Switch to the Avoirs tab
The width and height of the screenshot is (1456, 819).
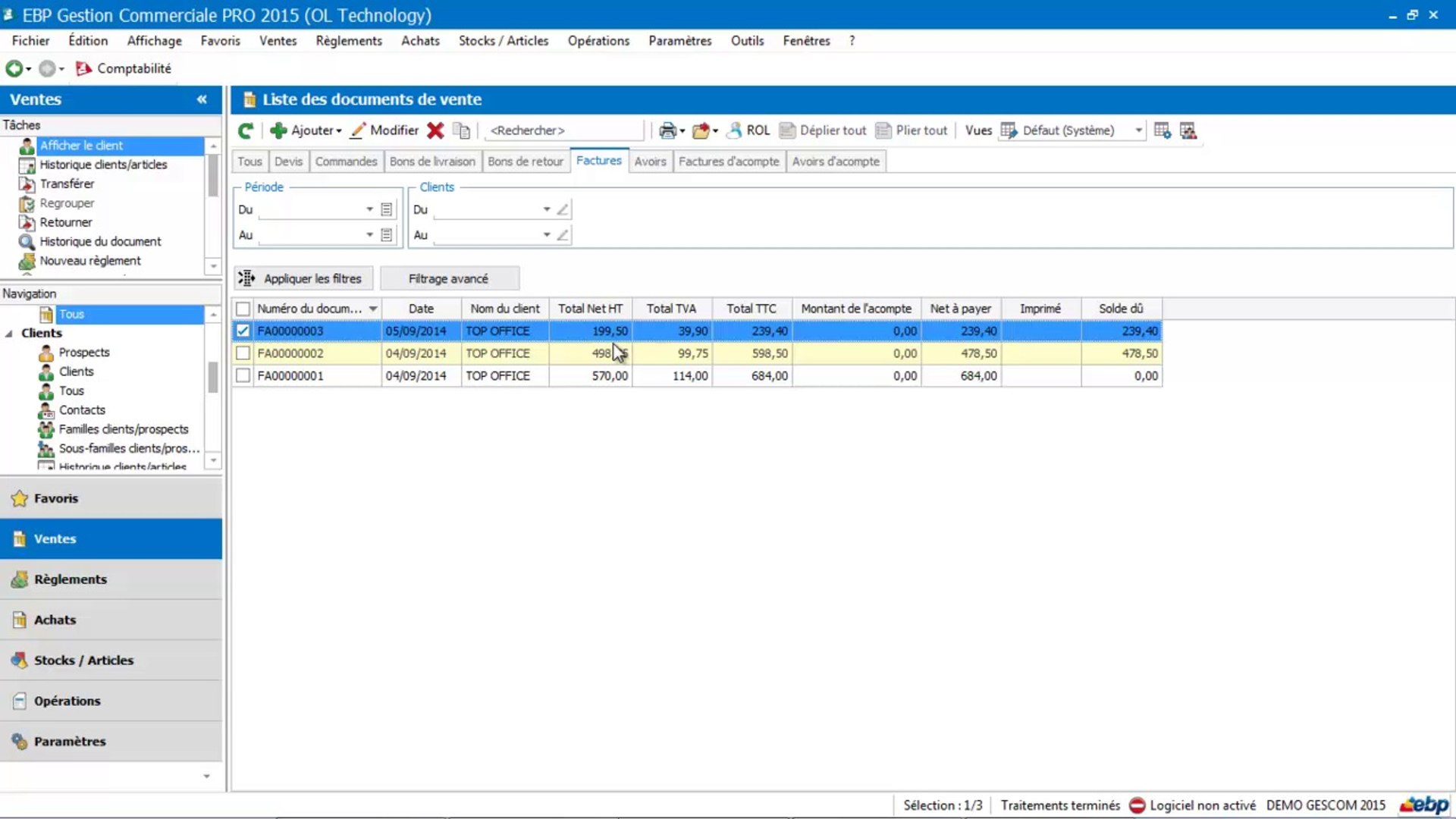coord(650,162)
